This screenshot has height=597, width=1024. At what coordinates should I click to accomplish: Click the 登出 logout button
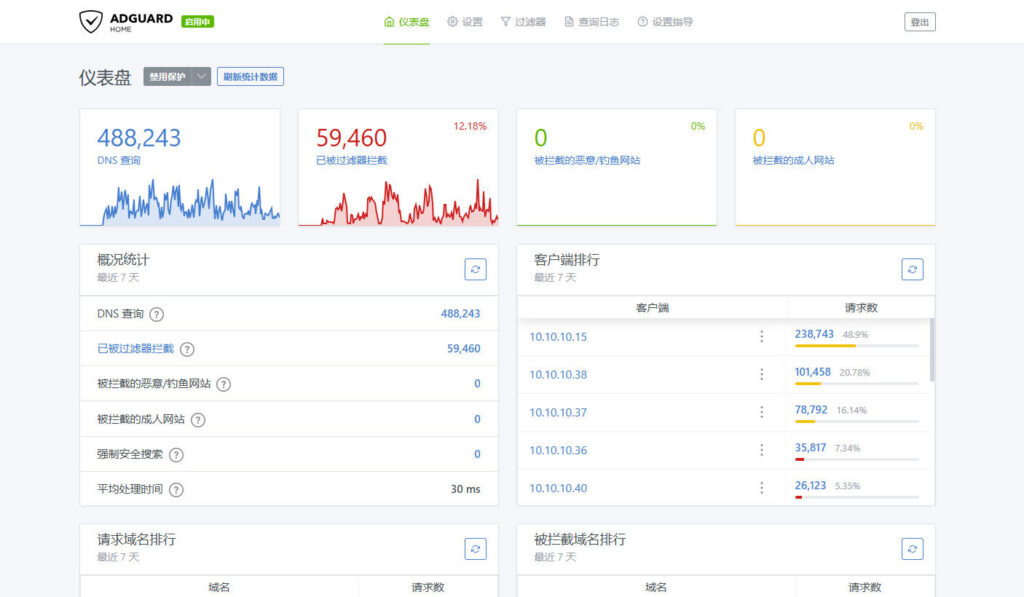point(919,22)
